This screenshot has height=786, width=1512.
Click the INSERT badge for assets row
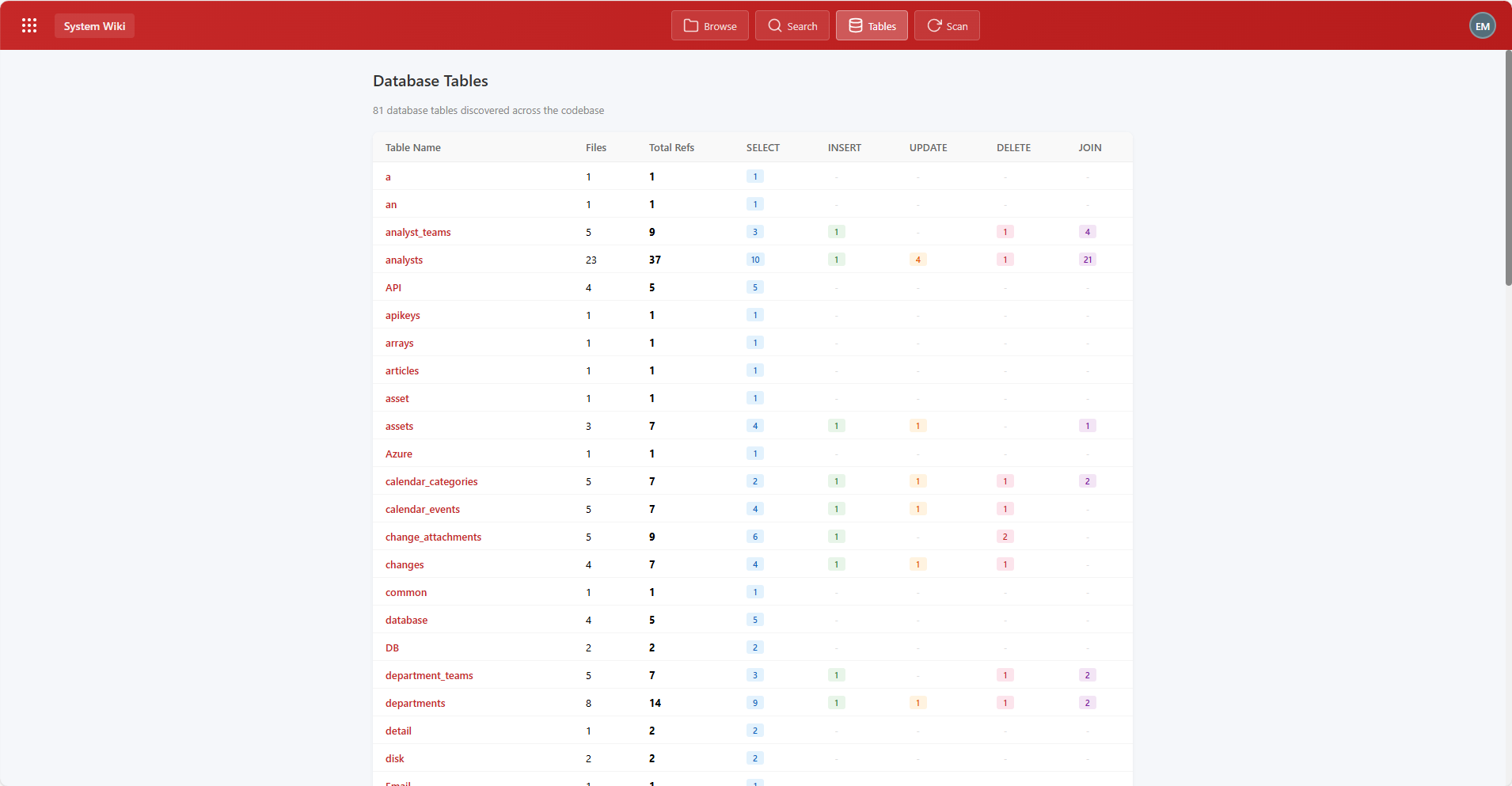[x=836, y=426]
